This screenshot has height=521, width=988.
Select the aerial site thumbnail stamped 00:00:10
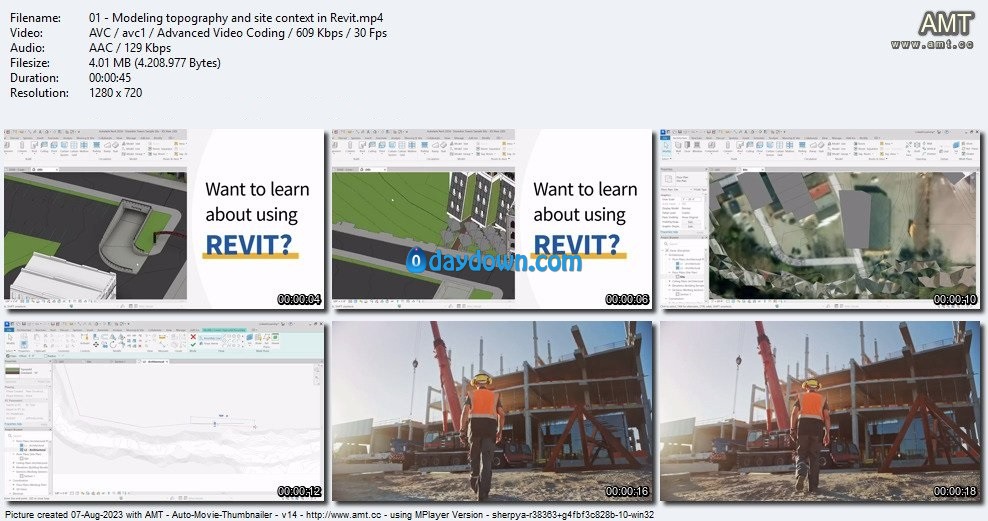coord(820,219)
